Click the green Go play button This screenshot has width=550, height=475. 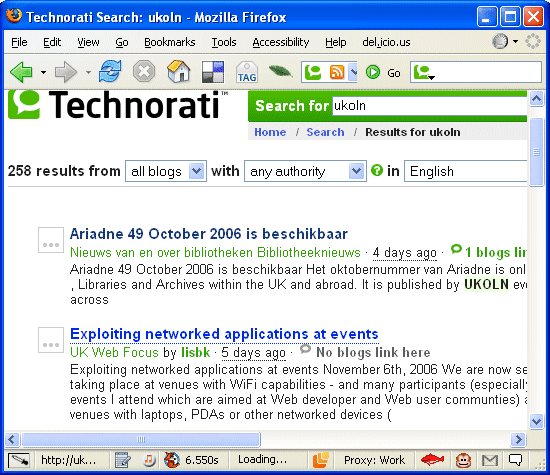pos(373,72)
